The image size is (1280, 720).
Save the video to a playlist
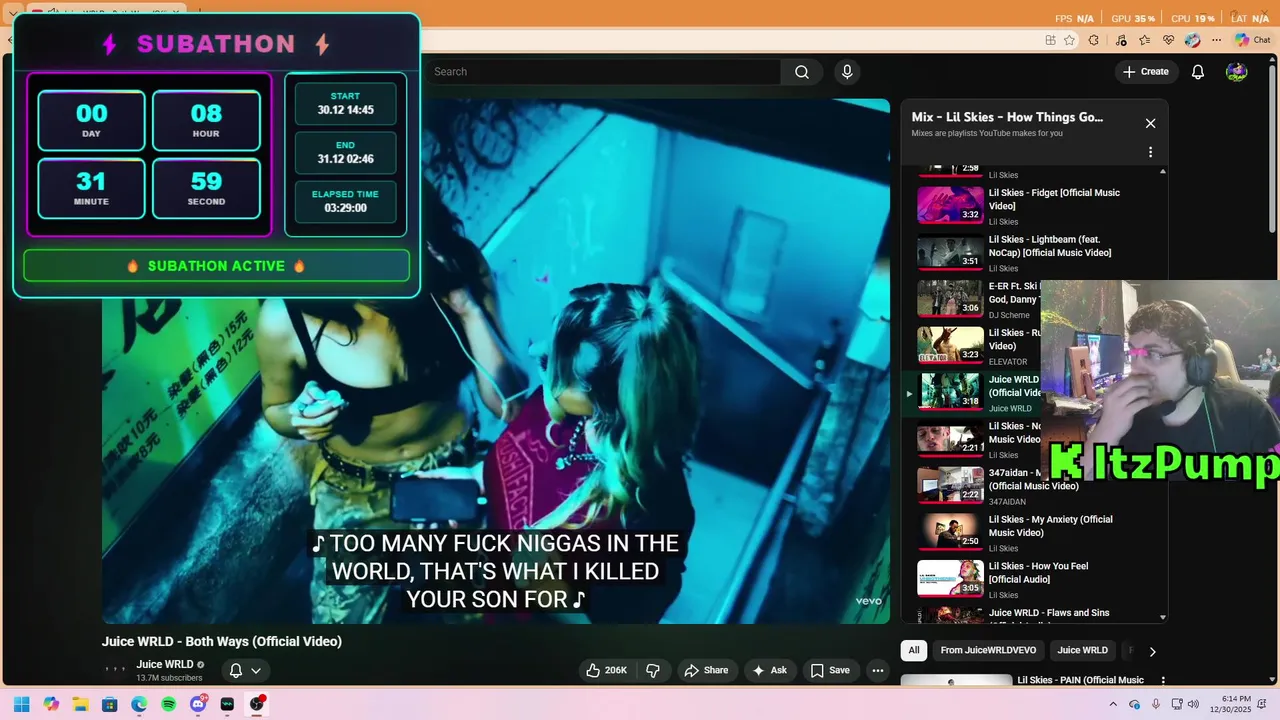click(x=830, y=670)
